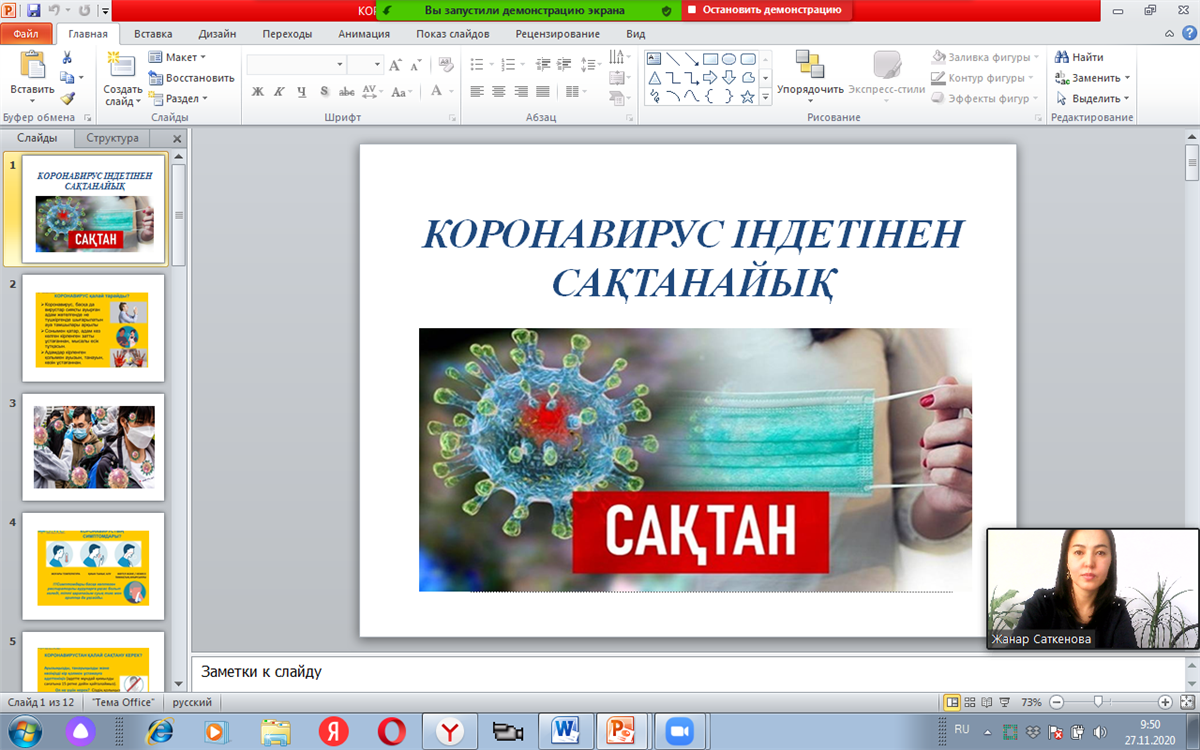1200x750 pixels.
Task: Select the rectangle shape in gallery
Action: (x=710, y=59)
